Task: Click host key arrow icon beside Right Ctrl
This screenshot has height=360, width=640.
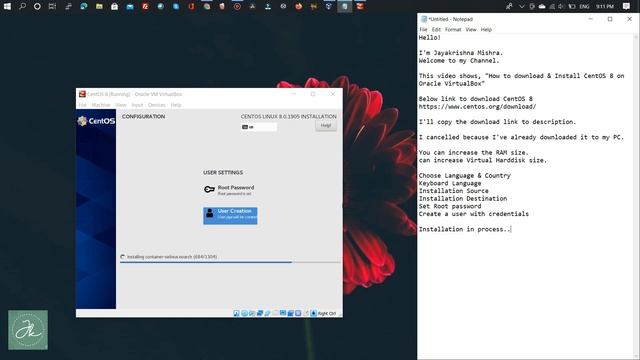Action: click(x=313, y=313)
